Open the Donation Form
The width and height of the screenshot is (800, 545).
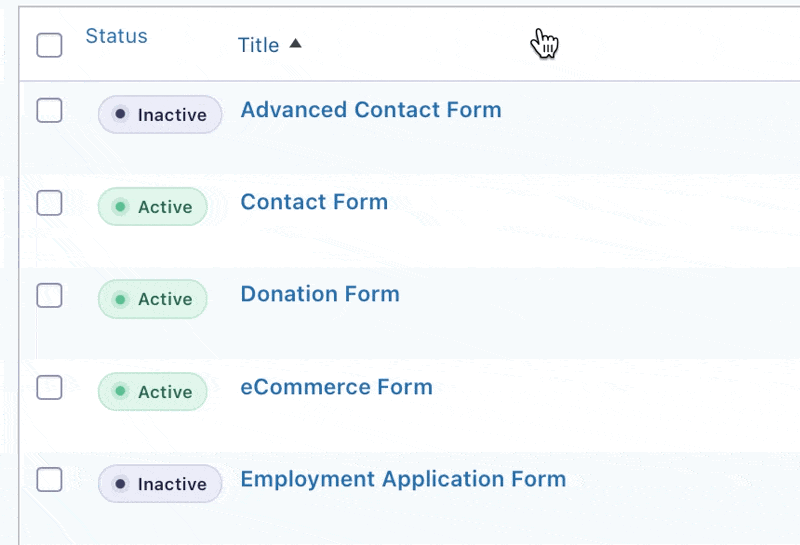pos(320,294)
